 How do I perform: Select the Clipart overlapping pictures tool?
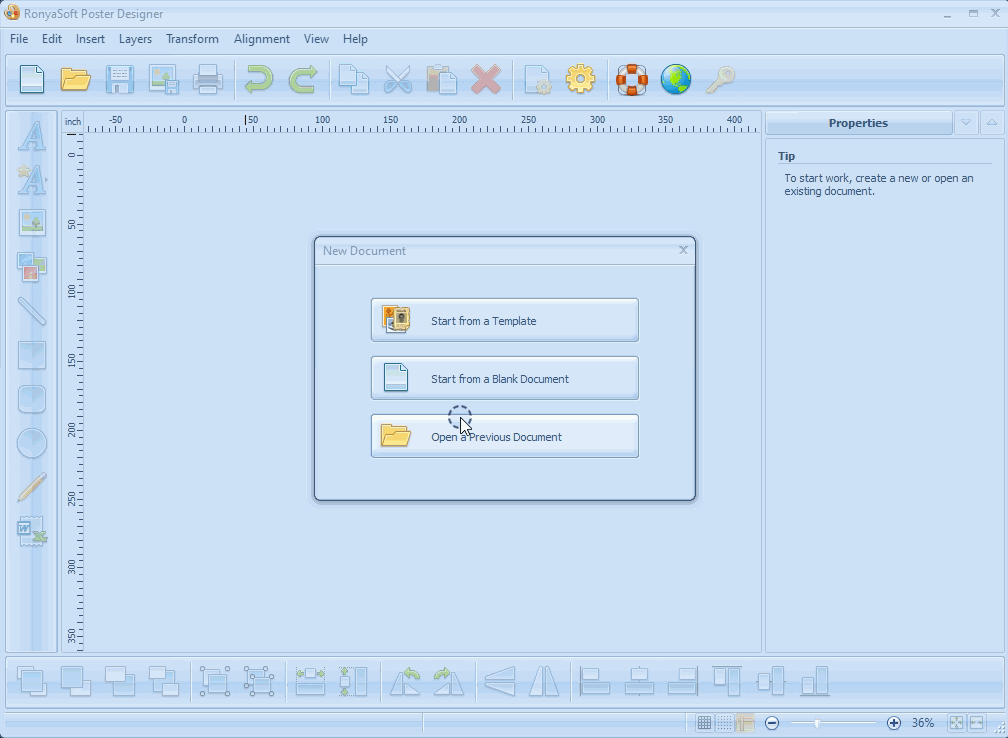[x=32, y=267]
